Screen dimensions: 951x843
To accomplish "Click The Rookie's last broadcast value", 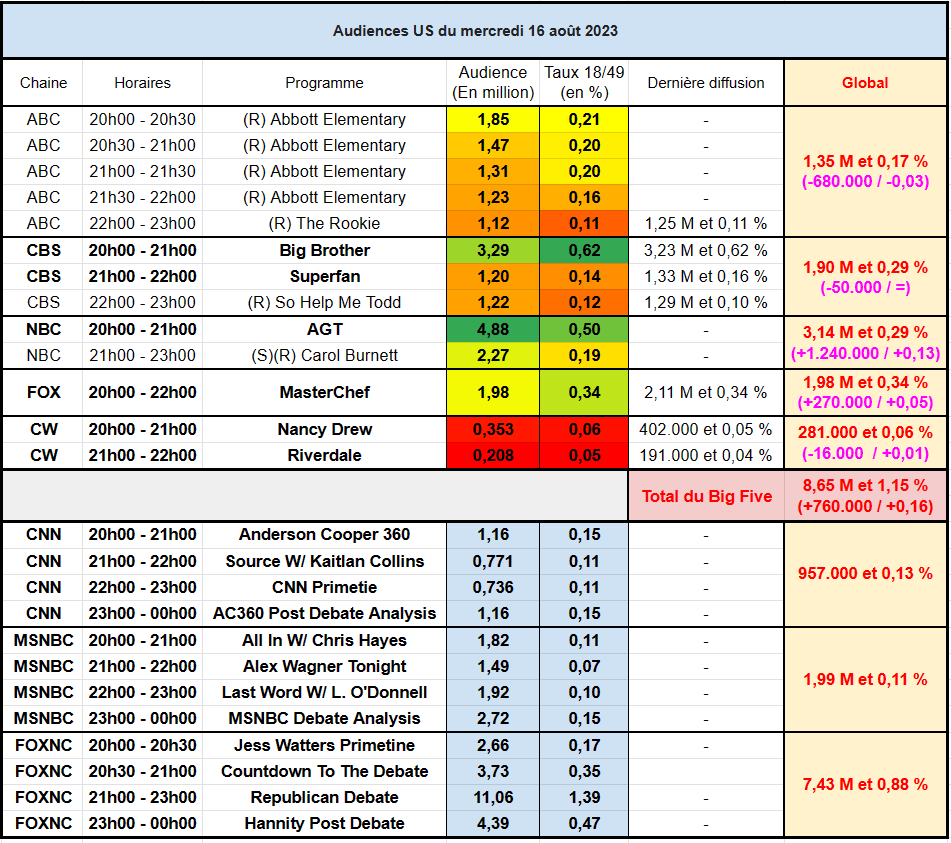I will (705, 223).
